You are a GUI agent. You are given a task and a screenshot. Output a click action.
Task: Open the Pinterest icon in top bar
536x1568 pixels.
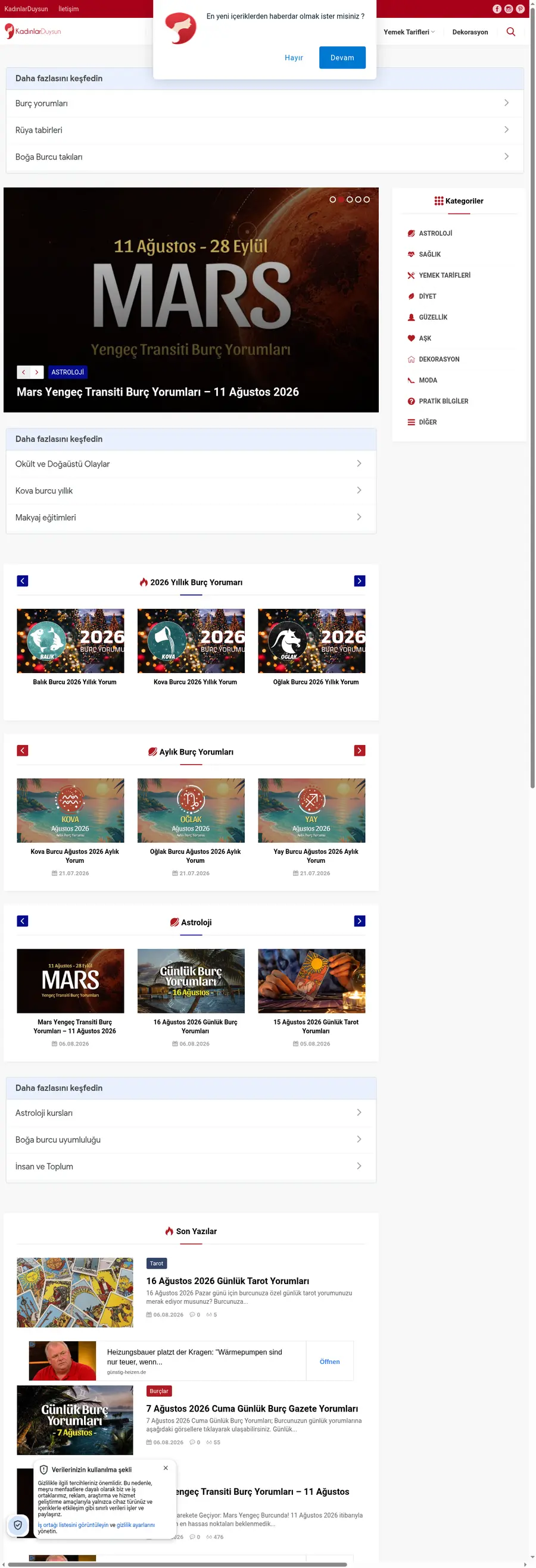(519, 9)
